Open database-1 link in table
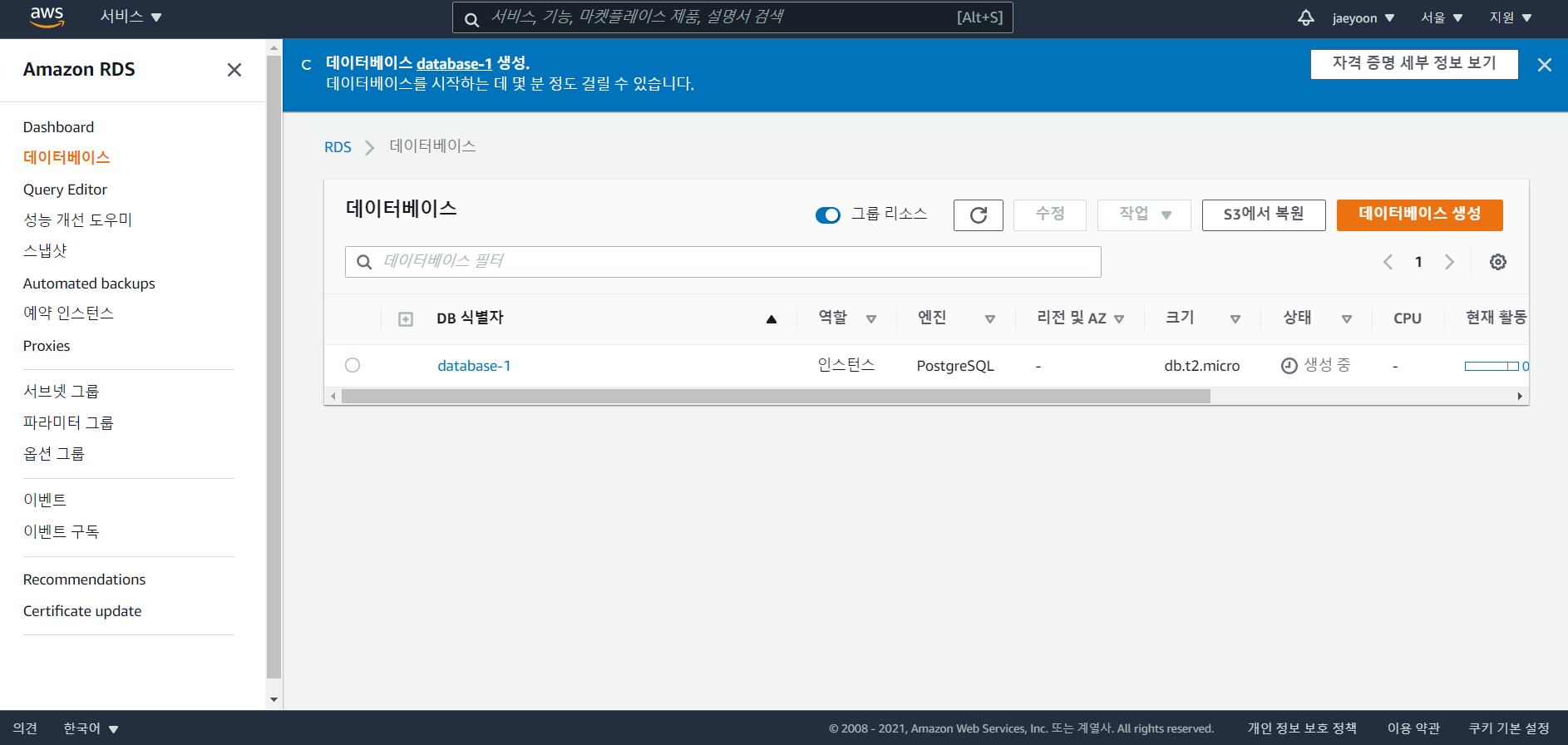 click(474, 366)
